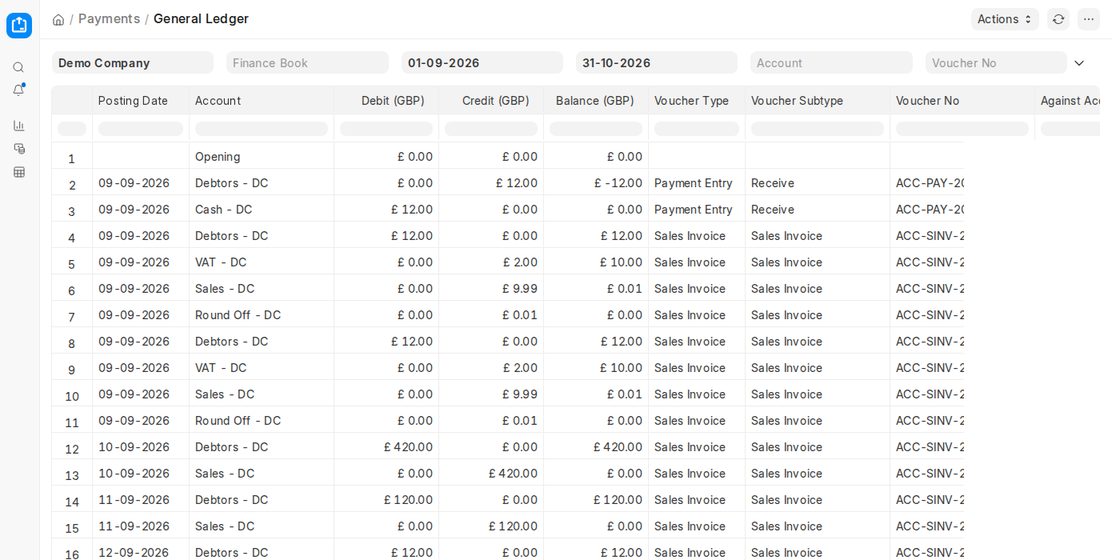Expand additional filters chevron
The image size is (1120, 560).
[1079, 63]
